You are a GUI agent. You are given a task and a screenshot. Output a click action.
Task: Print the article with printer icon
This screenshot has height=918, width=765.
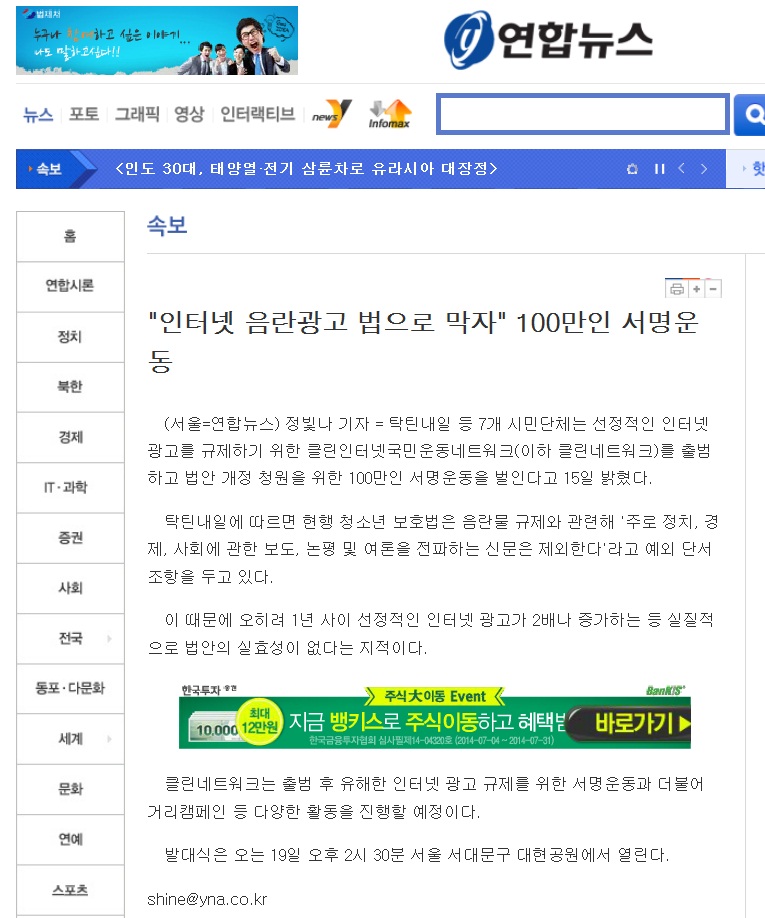[x=677, y=289]
